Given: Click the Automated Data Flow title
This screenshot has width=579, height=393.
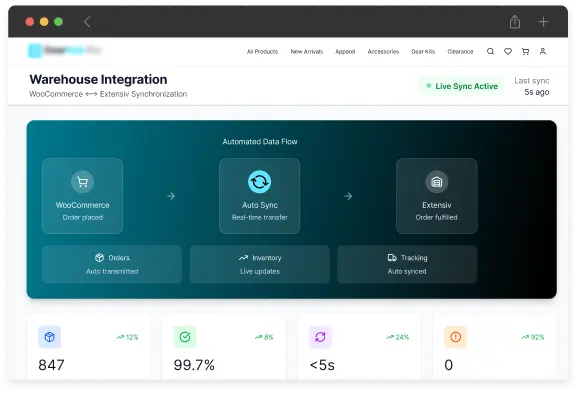Looking at the screenshot, I should [260, 141].
